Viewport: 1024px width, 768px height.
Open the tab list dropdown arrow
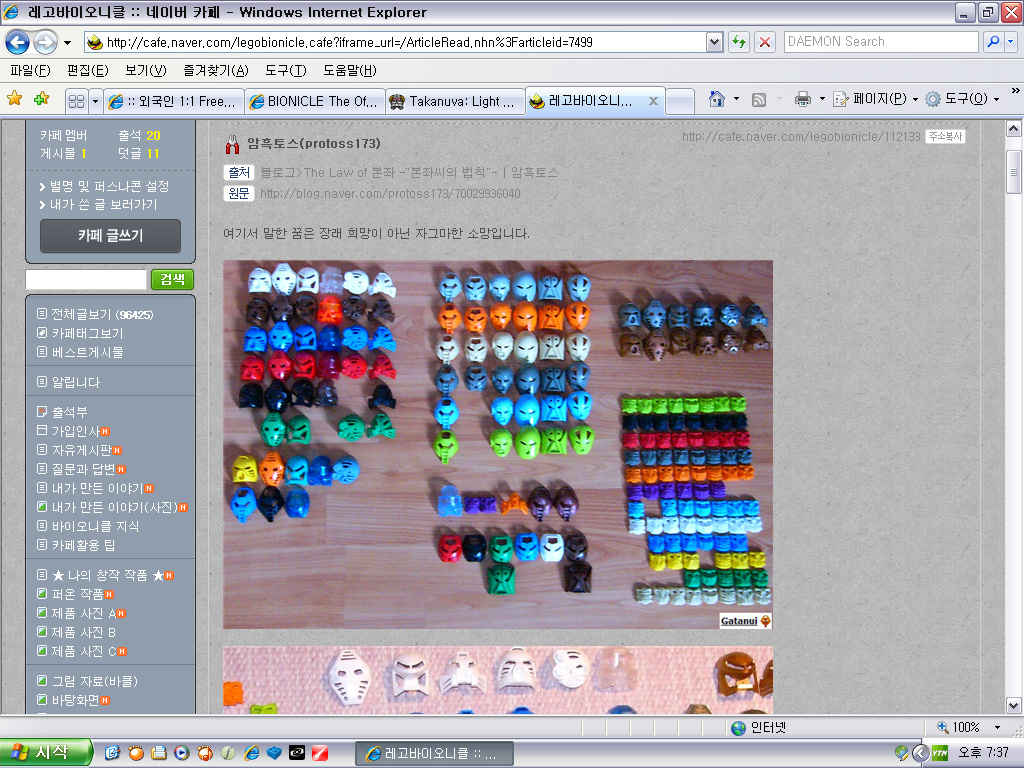tap(95, 101)
